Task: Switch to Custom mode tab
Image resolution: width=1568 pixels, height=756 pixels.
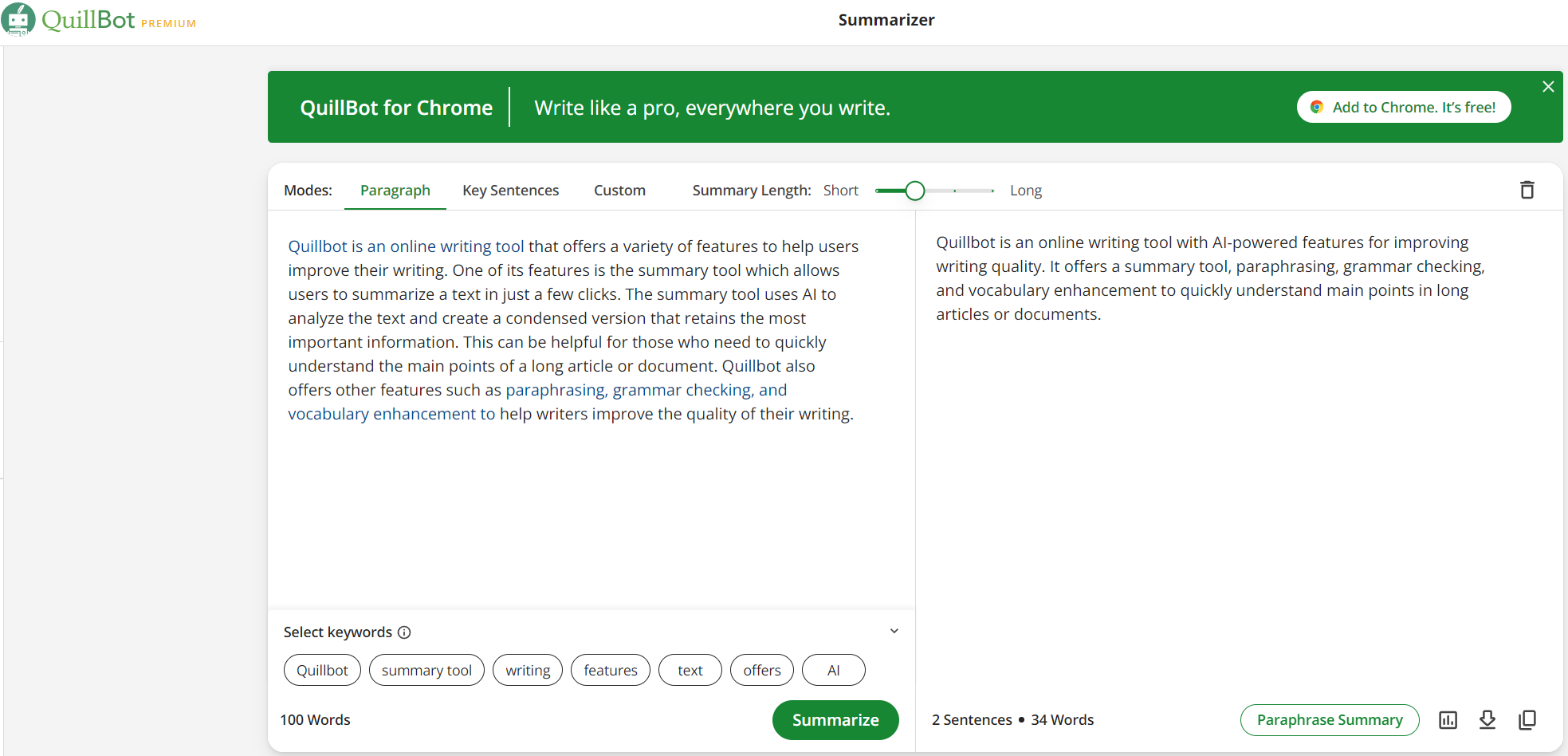Action: click(619, 190)
